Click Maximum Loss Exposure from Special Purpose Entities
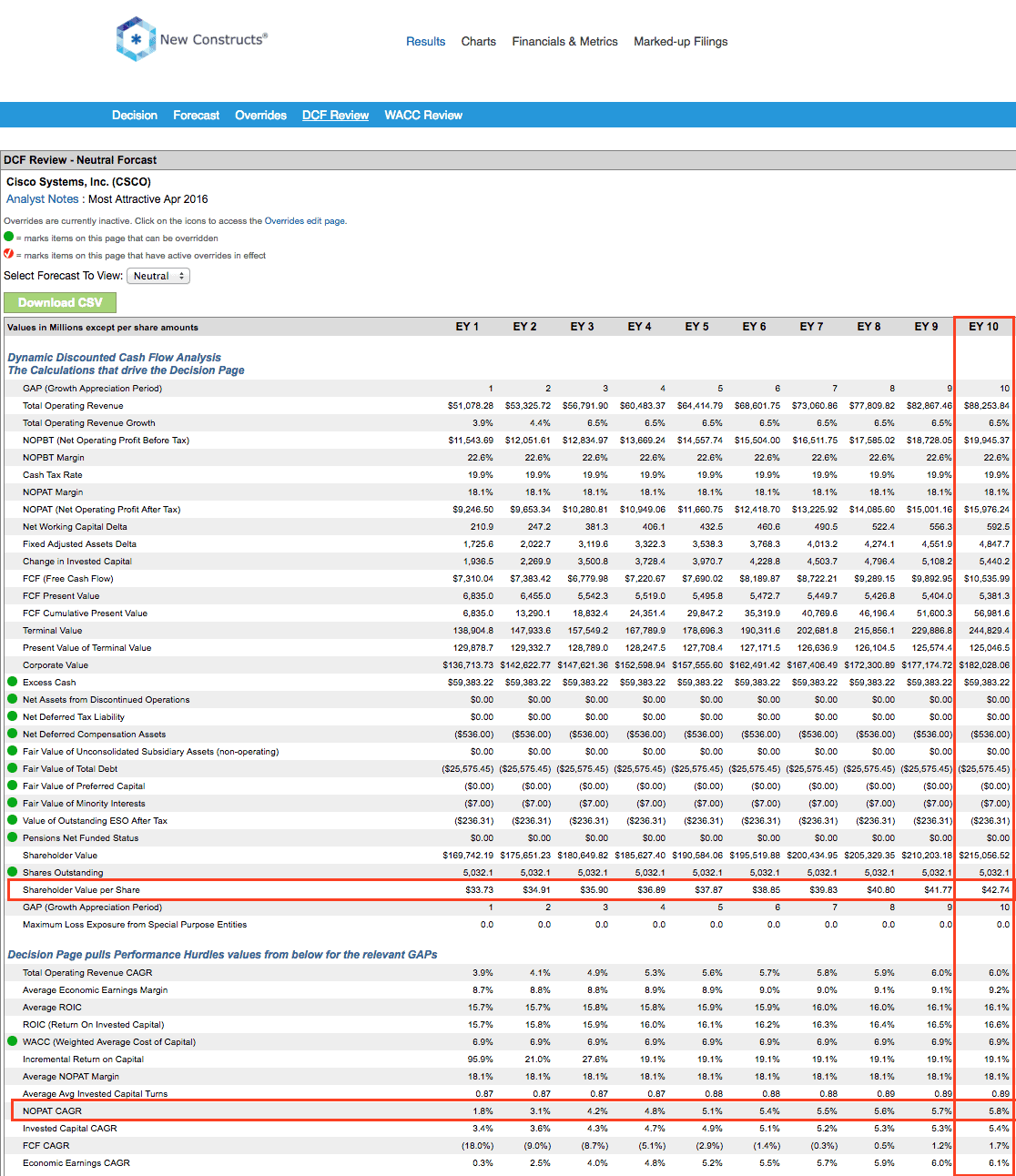The height and width of the screenshot is (1176, 1016). (135, 925)
